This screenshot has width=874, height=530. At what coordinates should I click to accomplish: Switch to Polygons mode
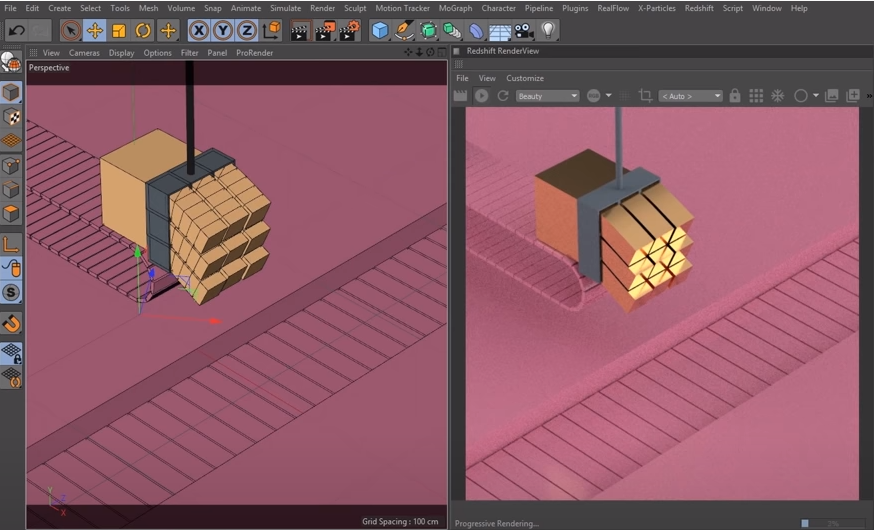pos(11,213)
